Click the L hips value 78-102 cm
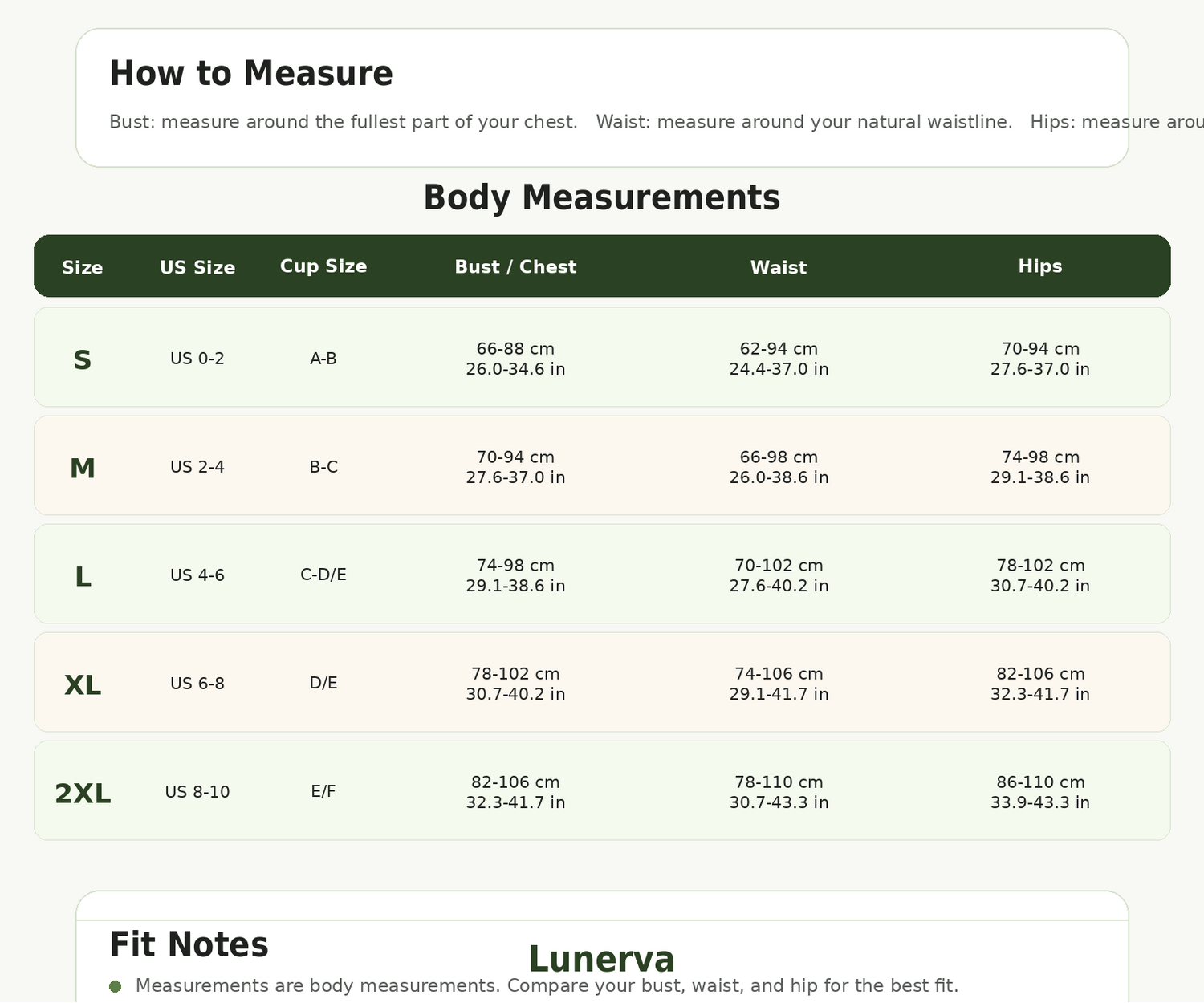This screenshot has height=1003, width=1204. [1040, 566]
